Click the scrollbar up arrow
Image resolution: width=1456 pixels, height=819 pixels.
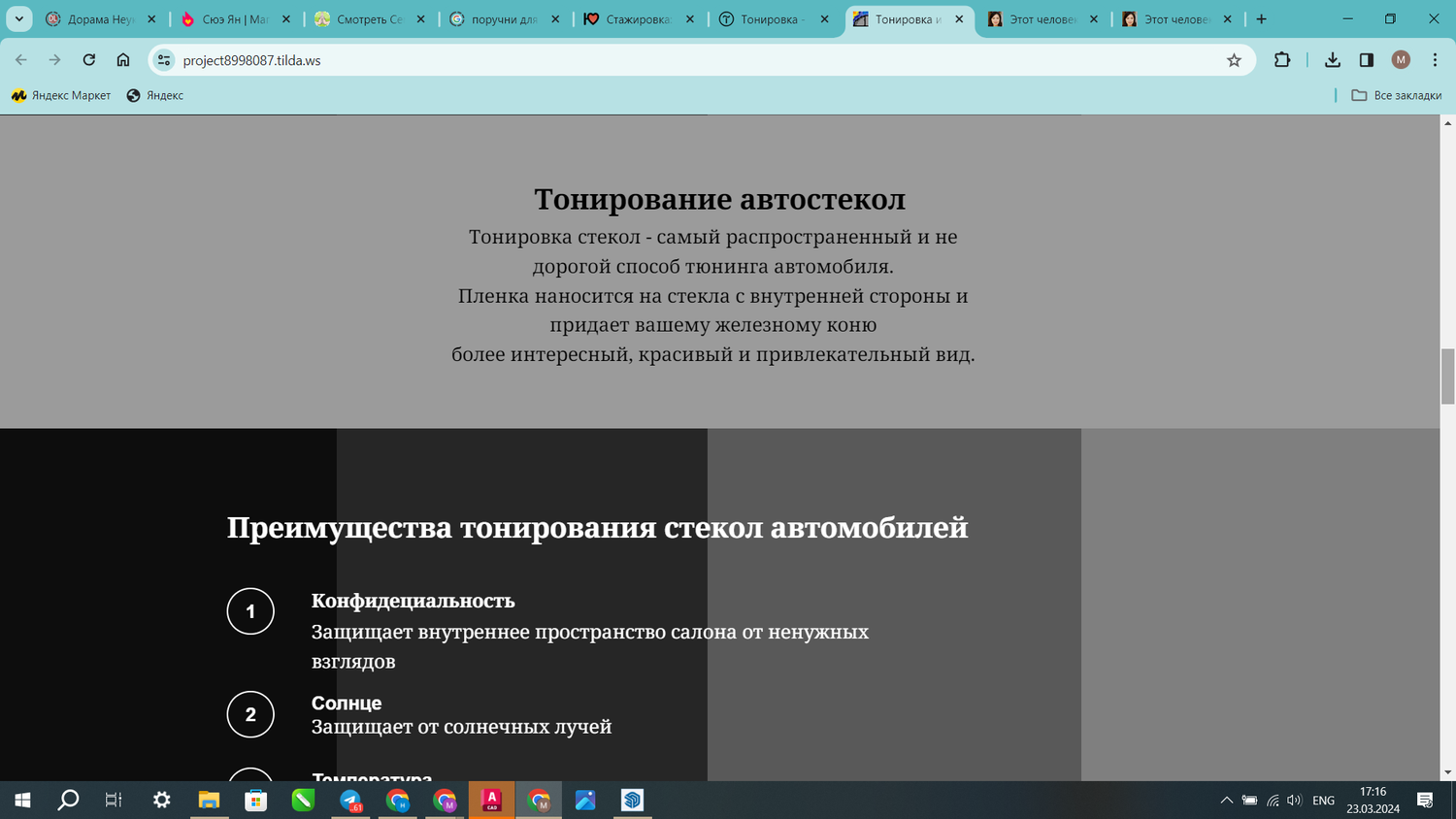1448,123
